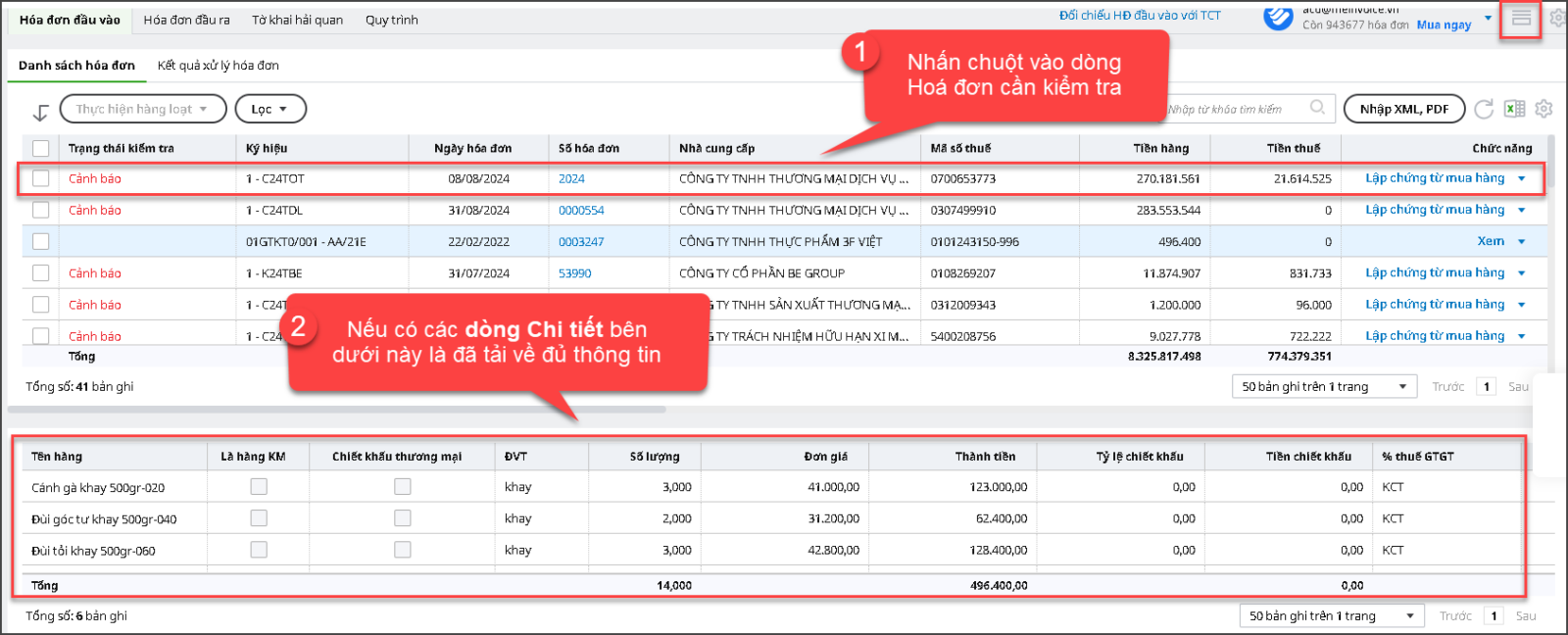Open the "Mua ngay" link
The width and height of the screenshot is (1568, 635).
click(x=1444, y=25)
